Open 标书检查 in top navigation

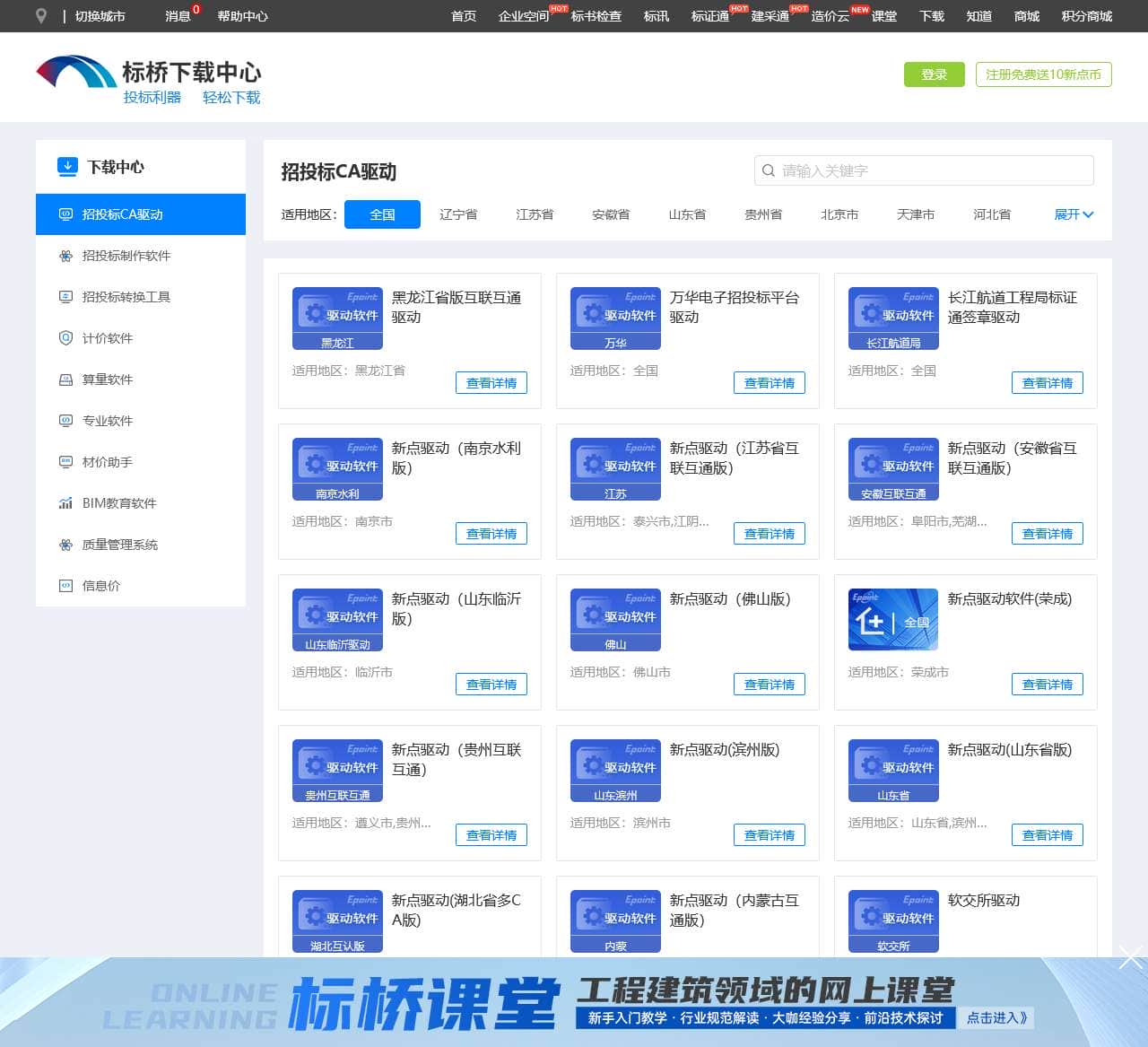tap(596, 16)
